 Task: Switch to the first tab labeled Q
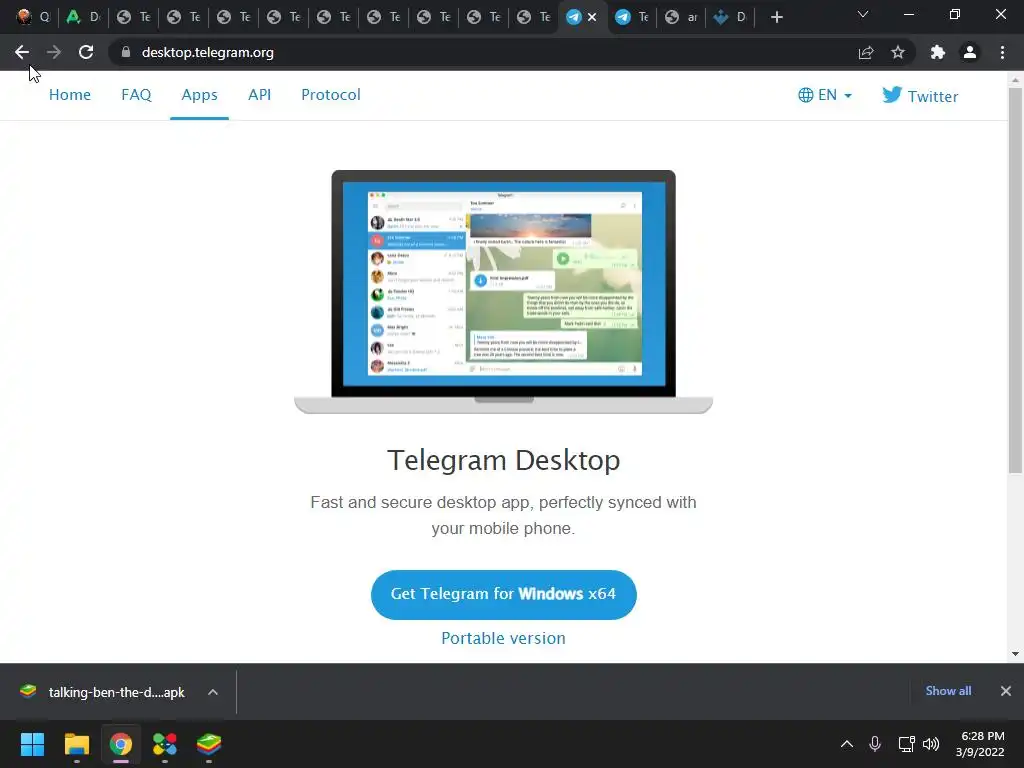coord(33,17)
